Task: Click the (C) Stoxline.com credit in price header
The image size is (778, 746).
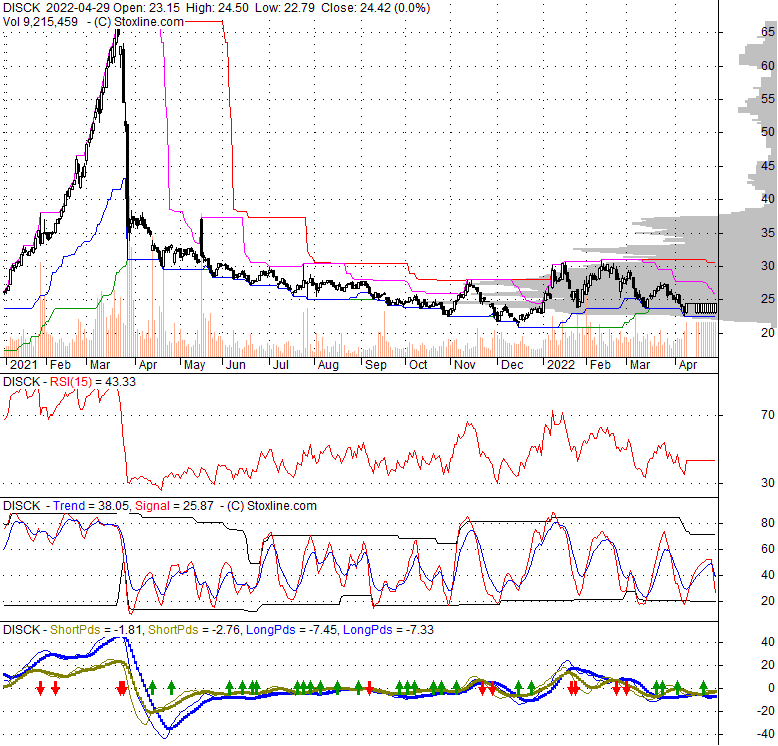Action: [138, 22]
